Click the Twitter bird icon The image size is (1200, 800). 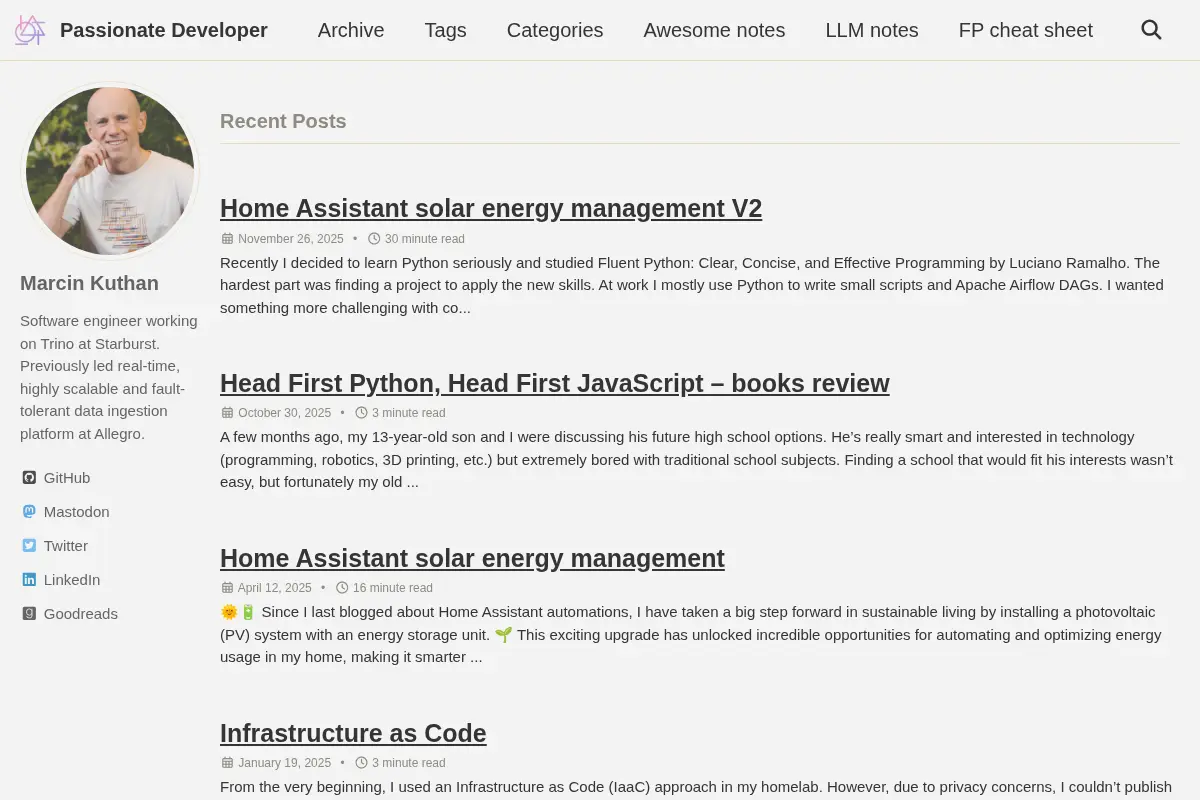click(29, 546)
